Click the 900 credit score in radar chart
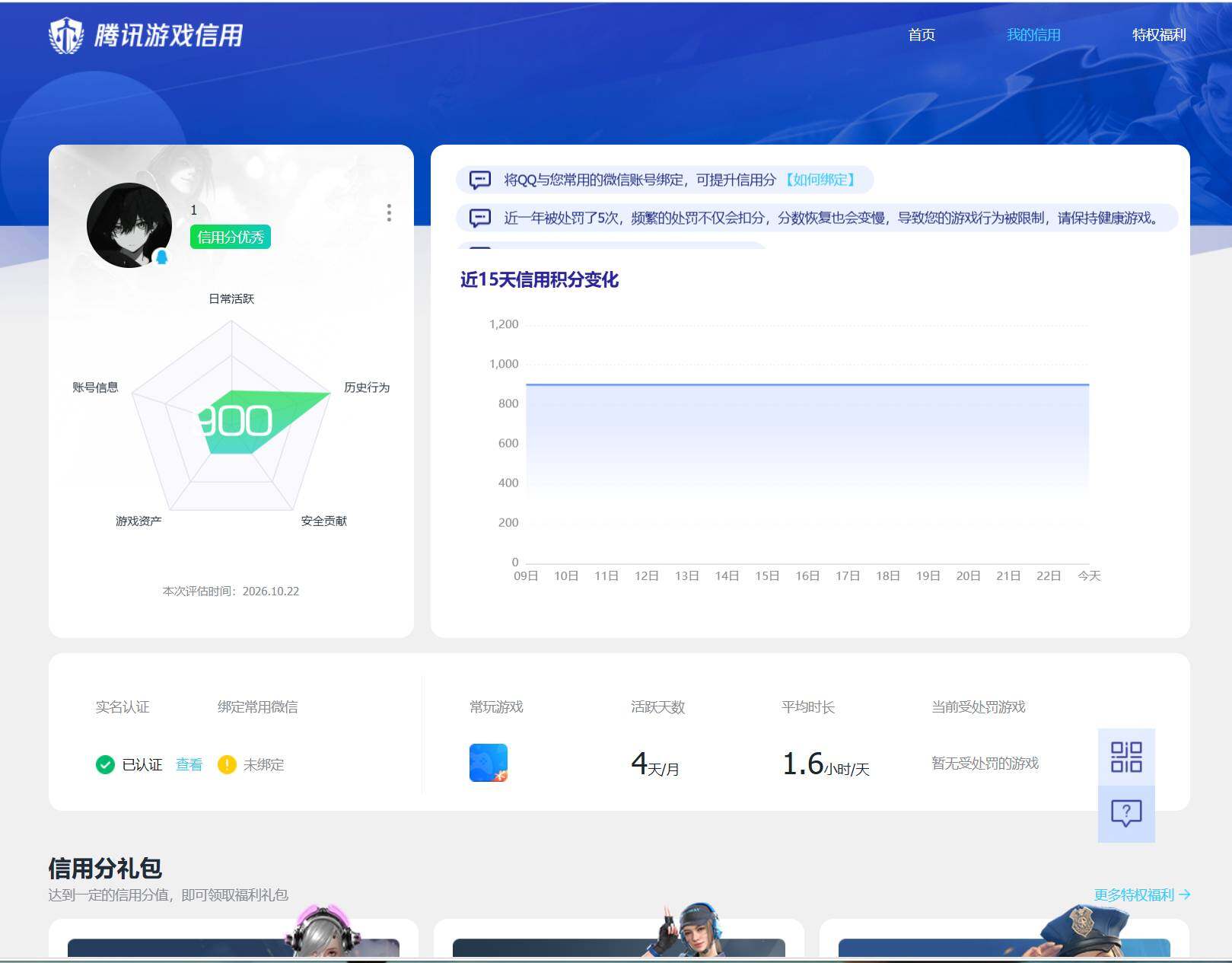This screenshot has height=963, width=1232. 235,421
